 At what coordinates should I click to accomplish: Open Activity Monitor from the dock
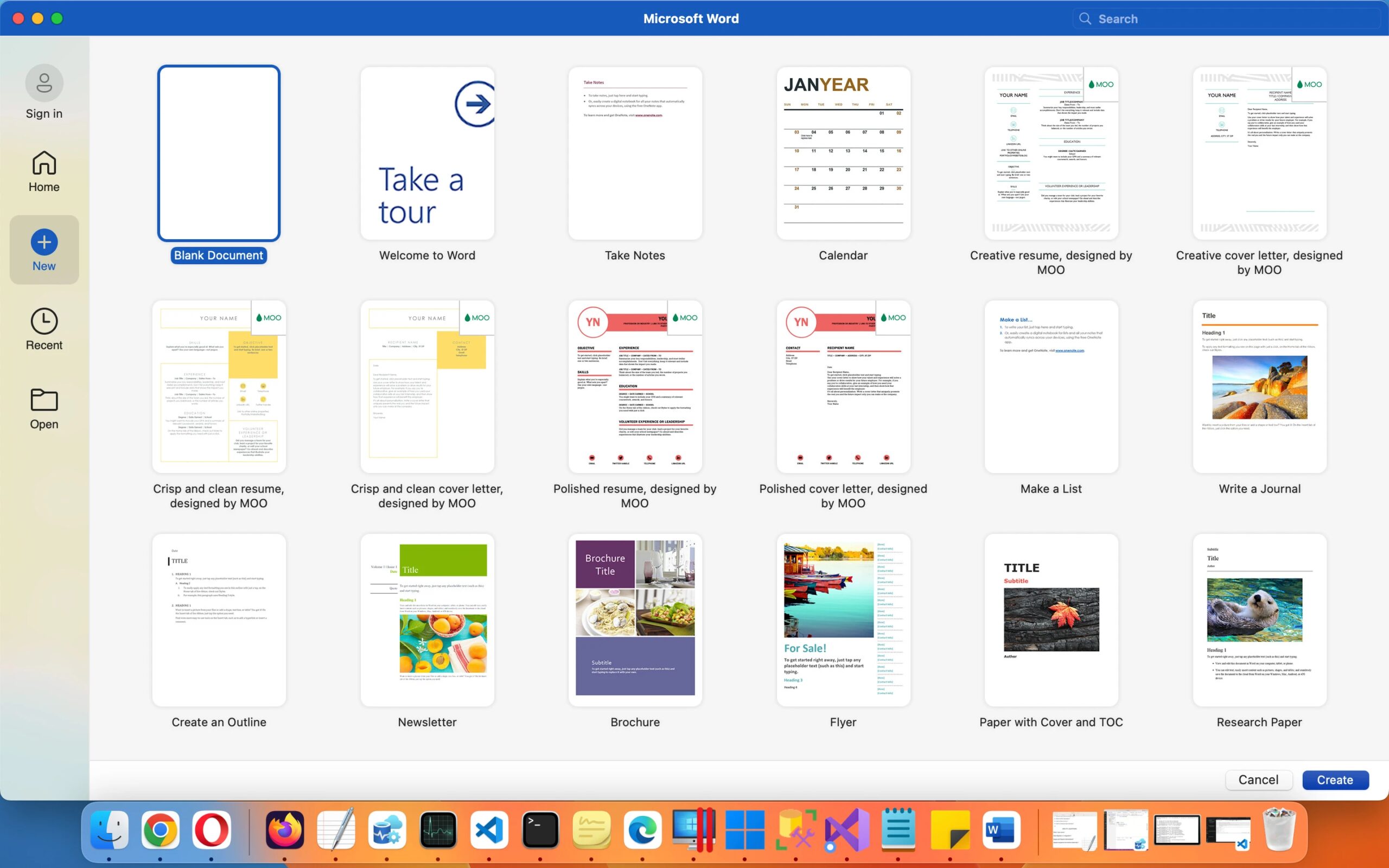(438, 830)
